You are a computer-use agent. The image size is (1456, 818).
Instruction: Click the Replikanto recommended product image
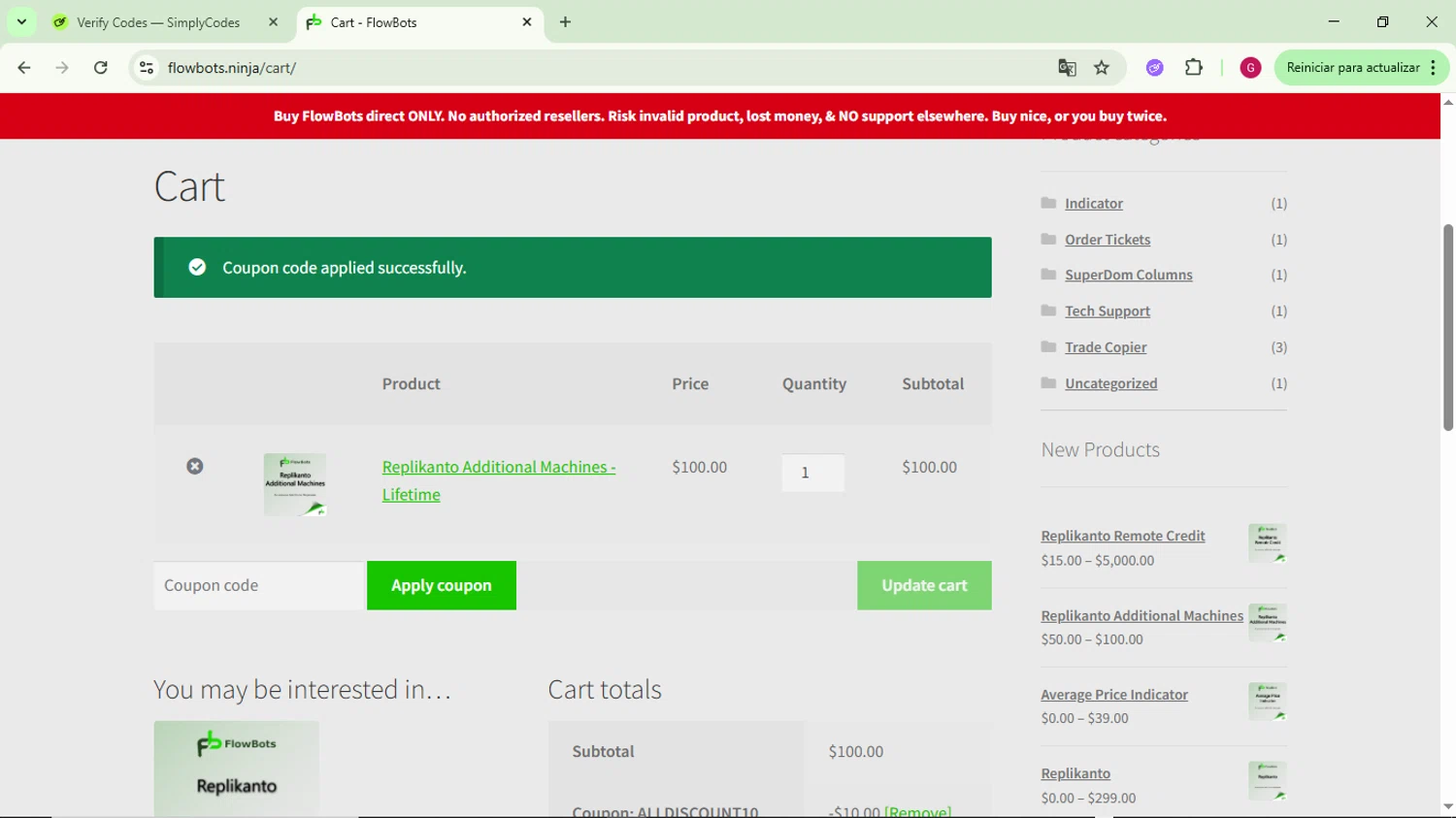[x=236, y=769]
